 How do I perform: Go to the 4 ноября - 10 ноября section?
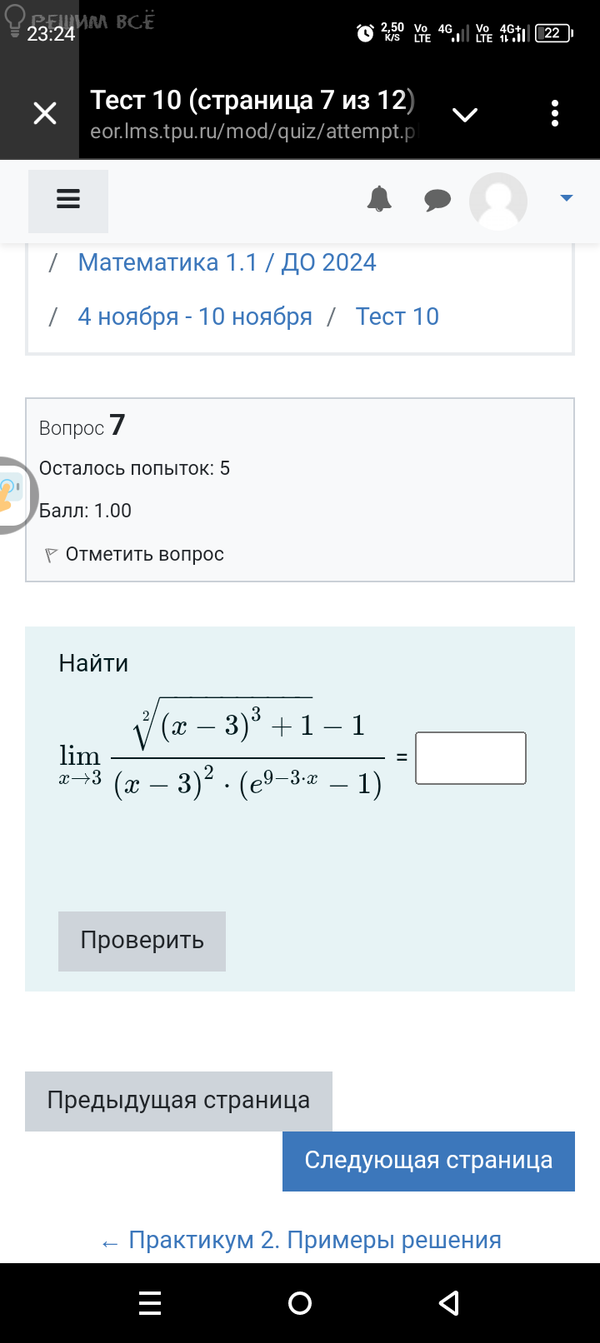(x=195, y=317)
